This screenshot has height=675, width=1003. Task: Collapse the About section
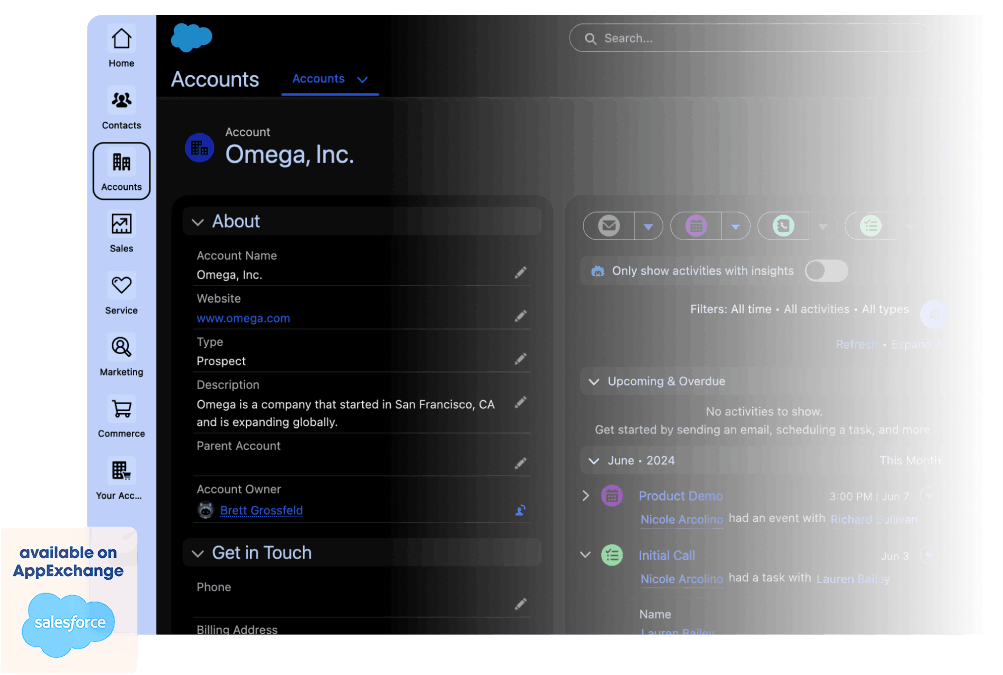198,222
